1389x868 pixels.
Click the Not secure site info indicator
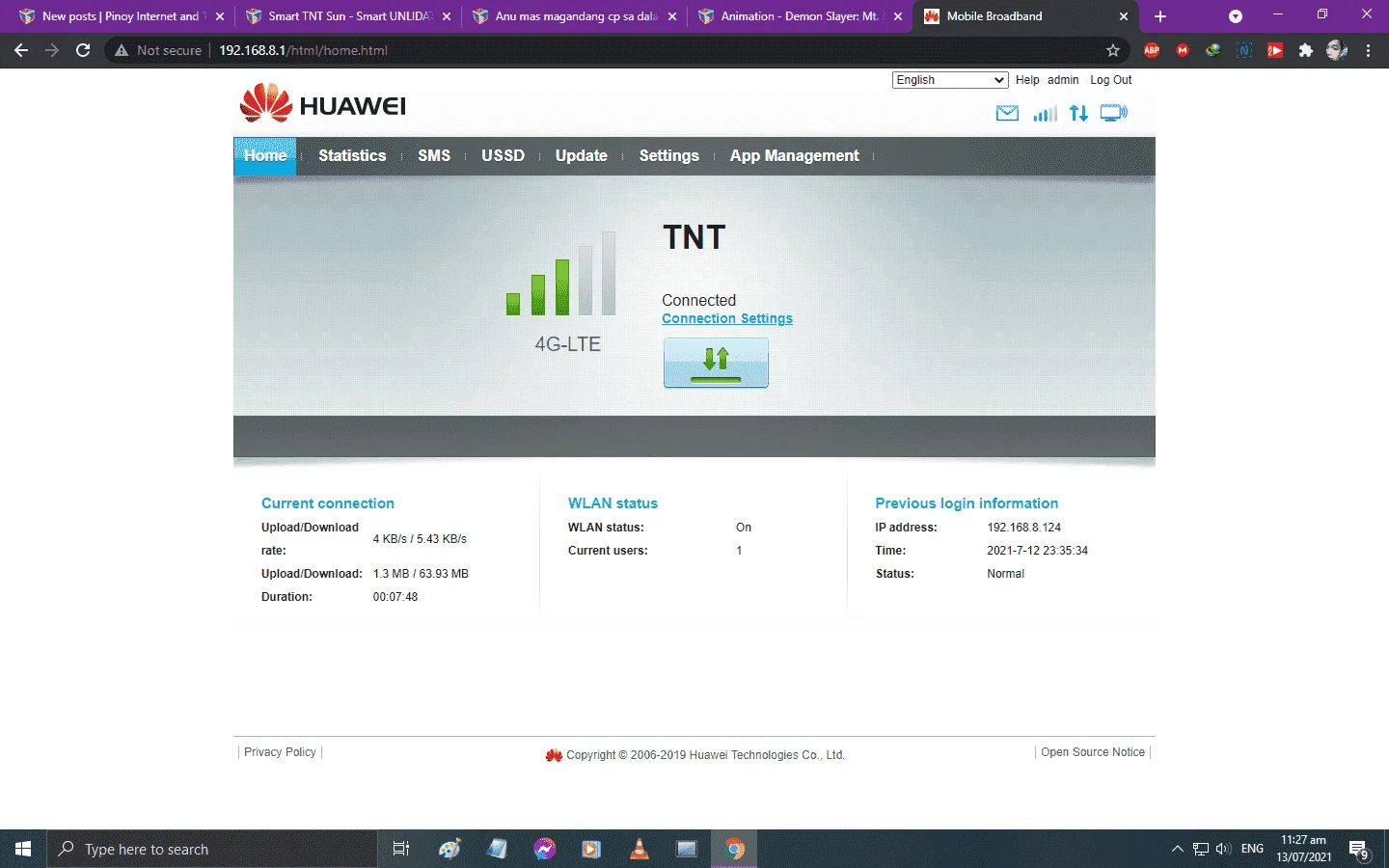158,50
